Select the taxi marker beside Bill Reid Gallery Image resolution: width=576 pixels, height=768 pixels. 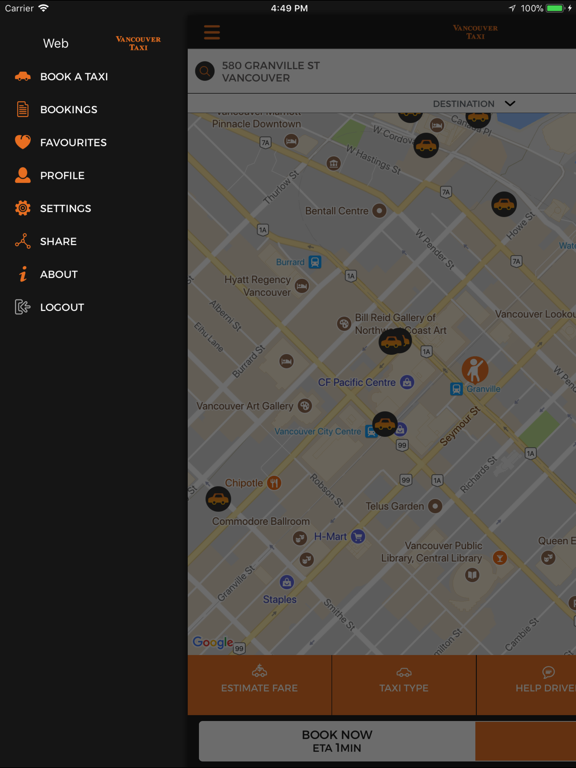point(393,341)
